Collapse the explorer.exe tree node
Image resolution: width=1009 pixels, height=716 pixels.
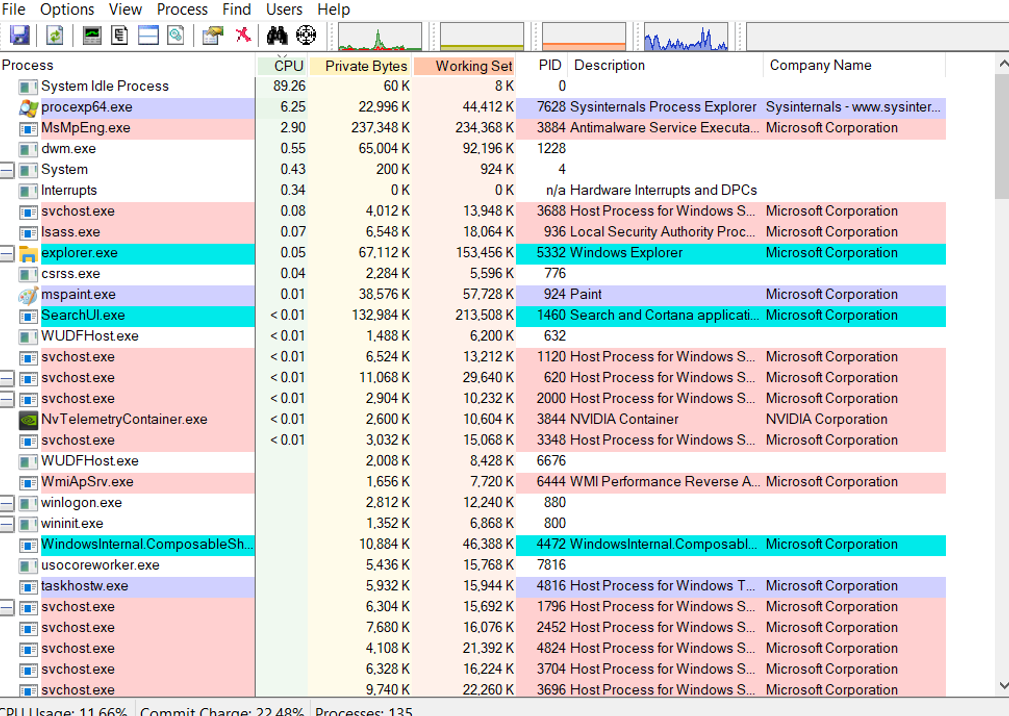[6, 253]
